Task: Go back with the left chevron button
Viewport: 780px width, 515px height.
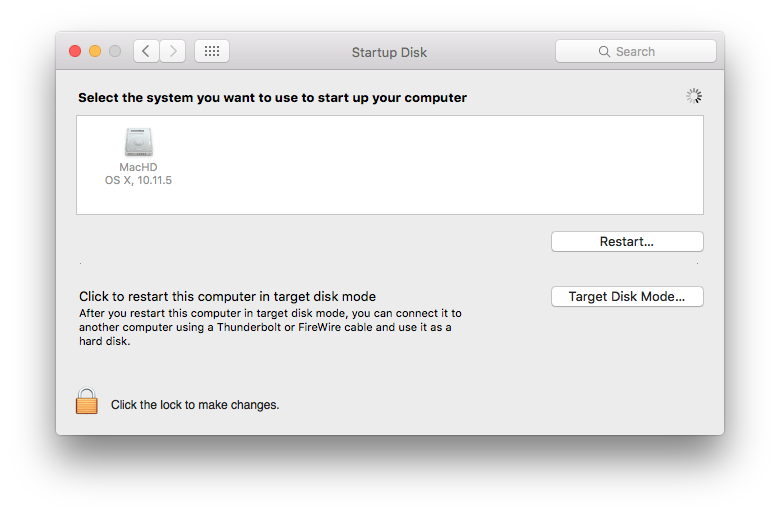Action: tap(146, 51)
